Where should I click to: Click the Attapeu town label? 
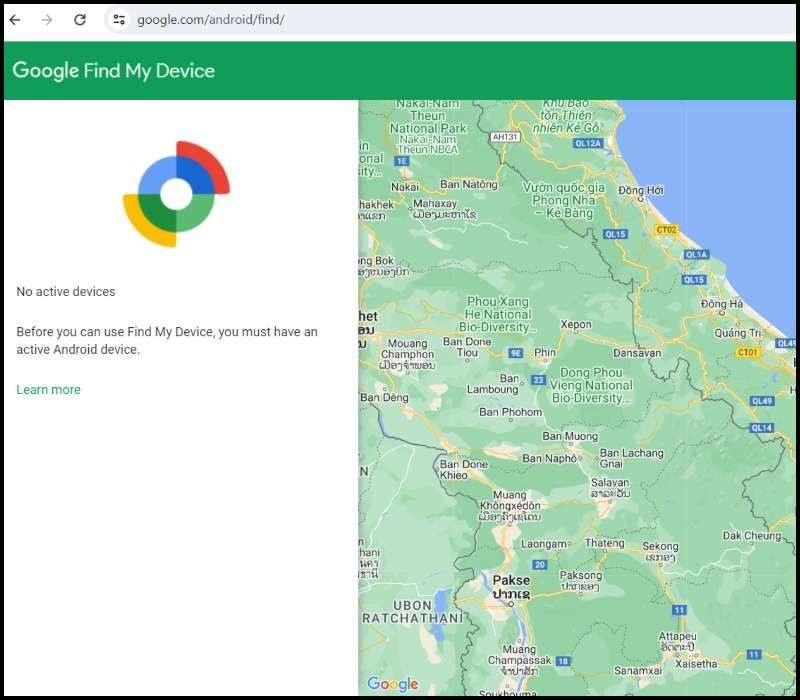point(677,636)
